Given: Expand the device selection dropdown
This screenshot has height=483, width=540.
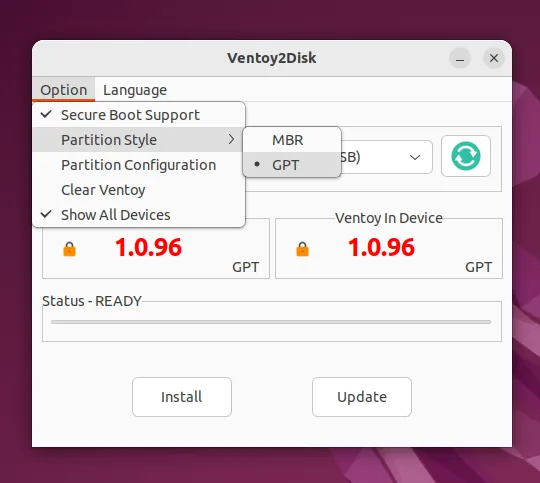Looking at the screenshot, I should coord(415,157).
